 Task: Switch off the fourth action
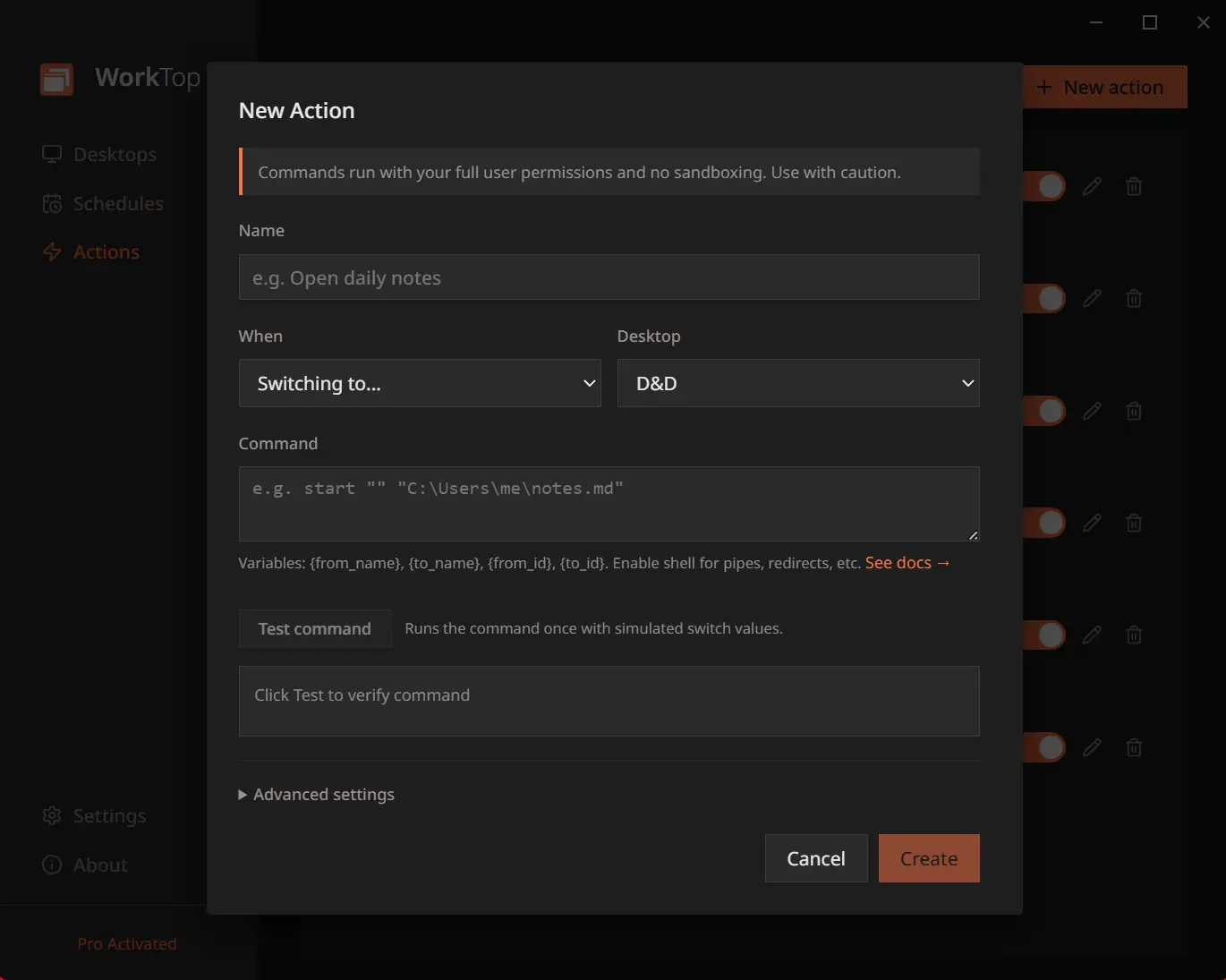click(1044, 523)
